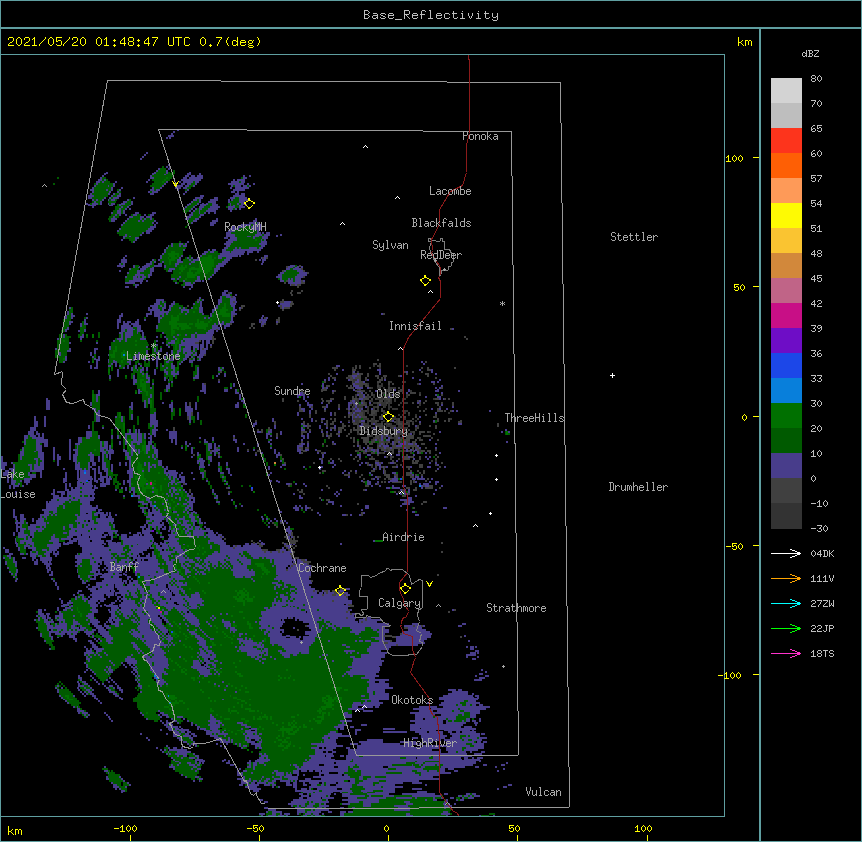Click the yellow 51 dBZ color swatch
Image resolution: width=862 pixels, height=842 pixels.
786,215
